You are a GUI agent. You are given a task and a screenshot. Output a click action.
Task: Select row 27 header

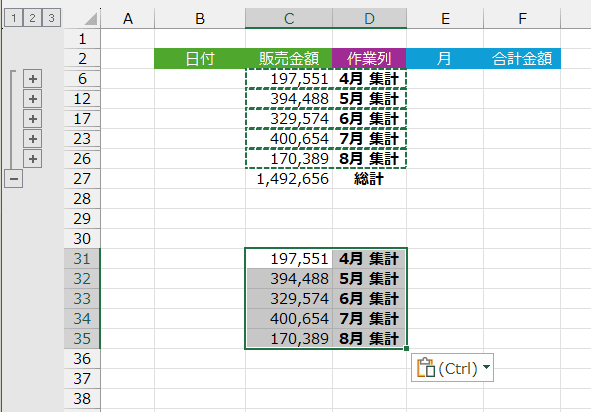(82, 179)
